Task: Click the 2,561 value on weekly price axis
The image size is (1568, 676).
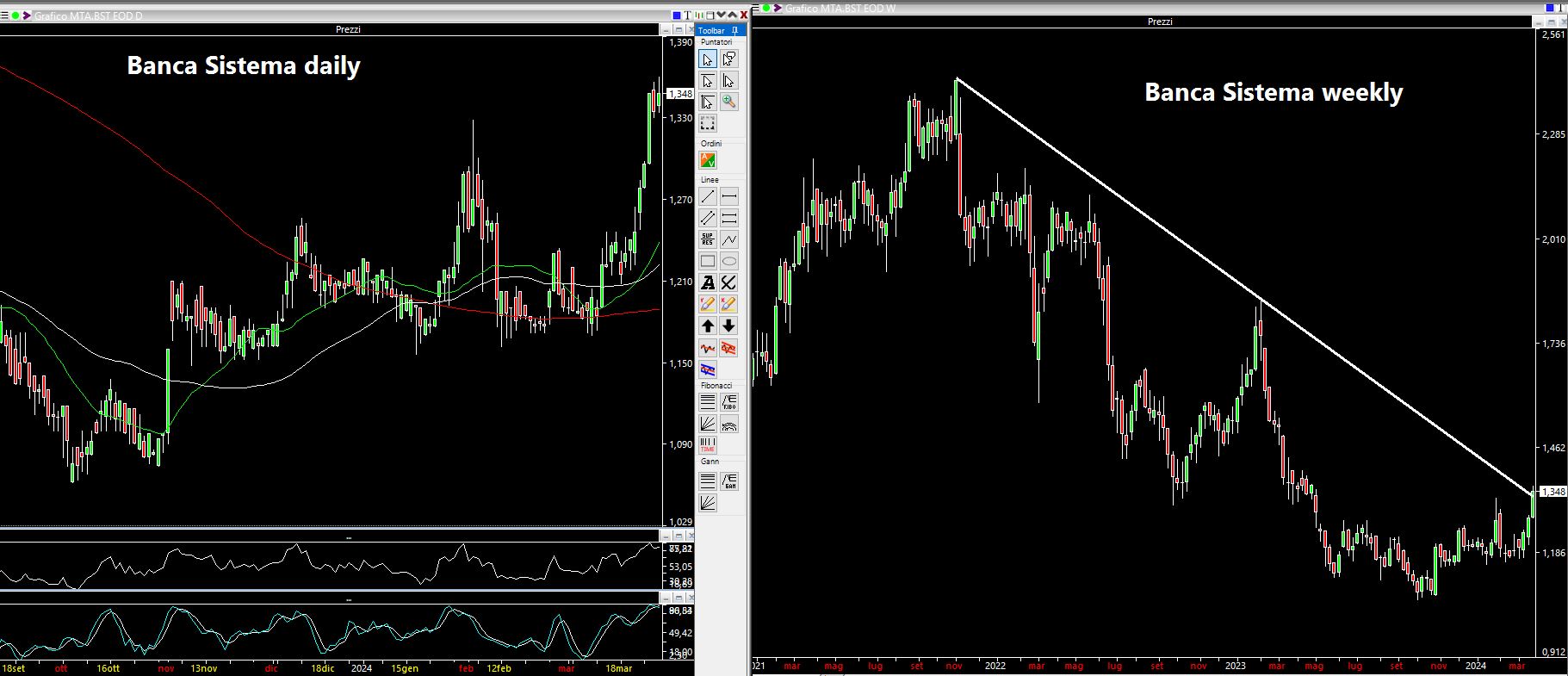Action: [x=1554, y=35]
